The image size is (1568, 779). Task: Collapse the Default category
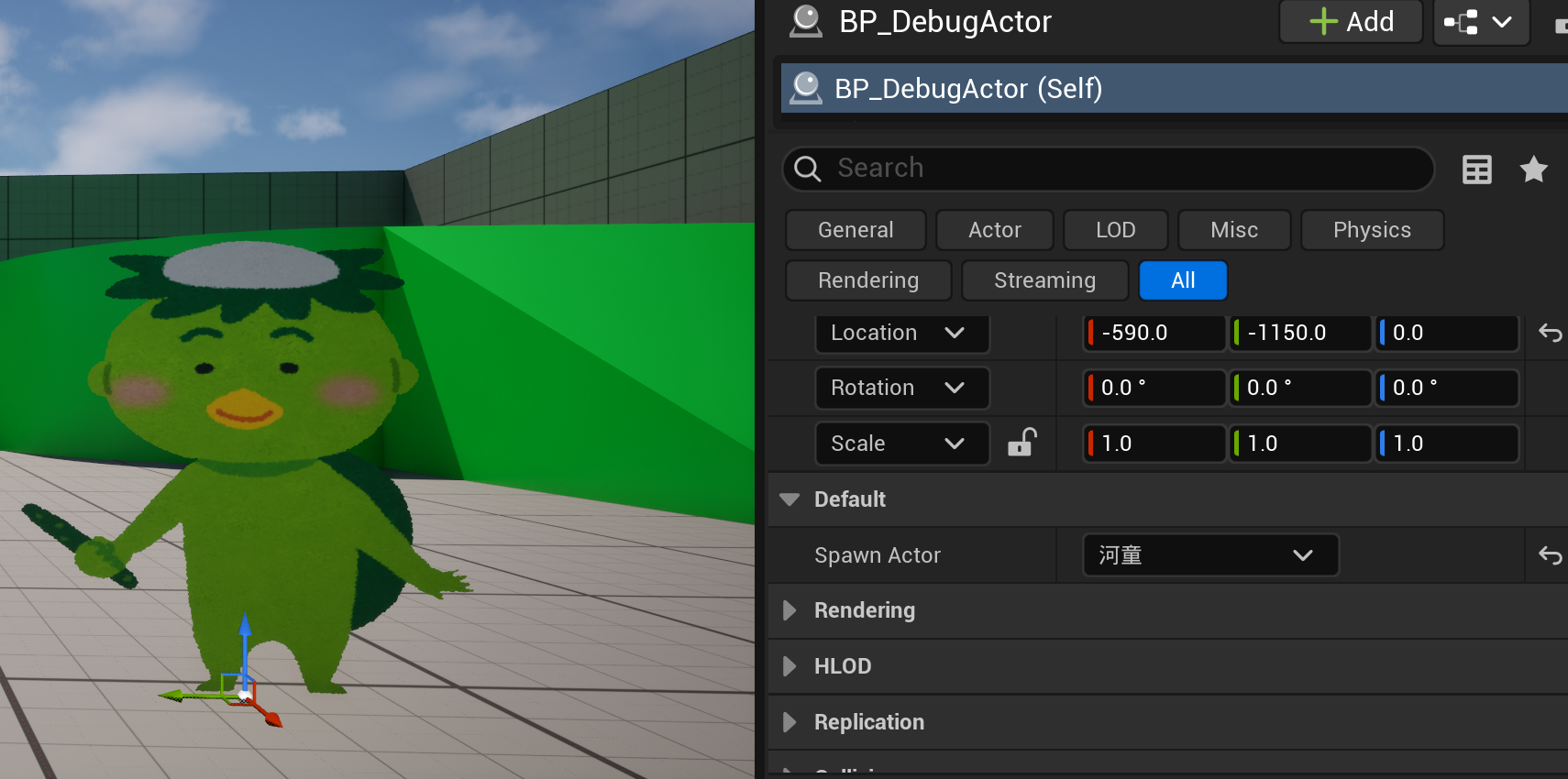(789, 499)
